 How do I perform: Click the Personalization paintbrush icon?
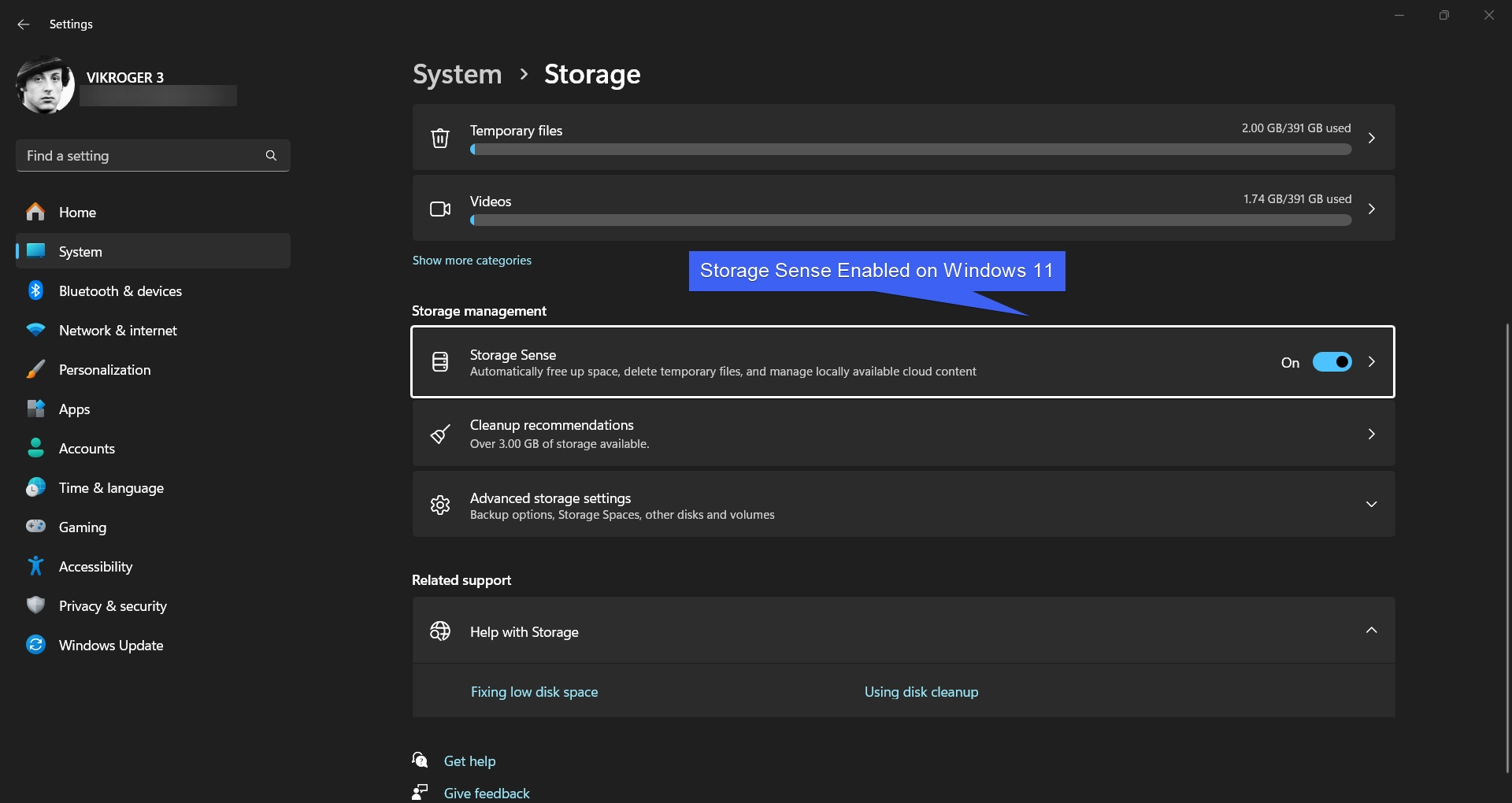35,369
